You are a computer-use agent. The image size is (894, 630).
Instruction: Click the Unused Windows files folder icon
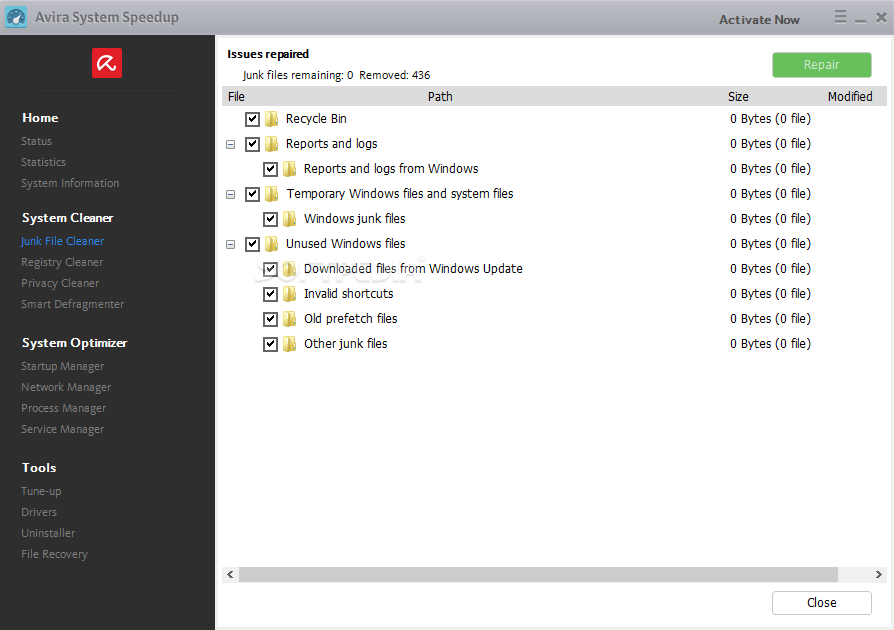click(272, 244)
